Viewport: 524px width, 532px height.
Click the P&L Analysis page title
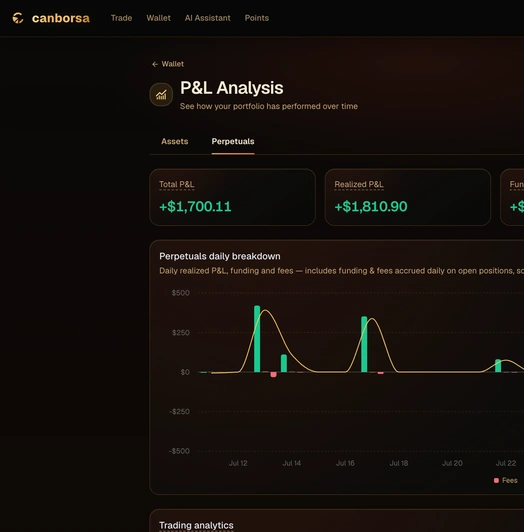click(x=231, y=88)
